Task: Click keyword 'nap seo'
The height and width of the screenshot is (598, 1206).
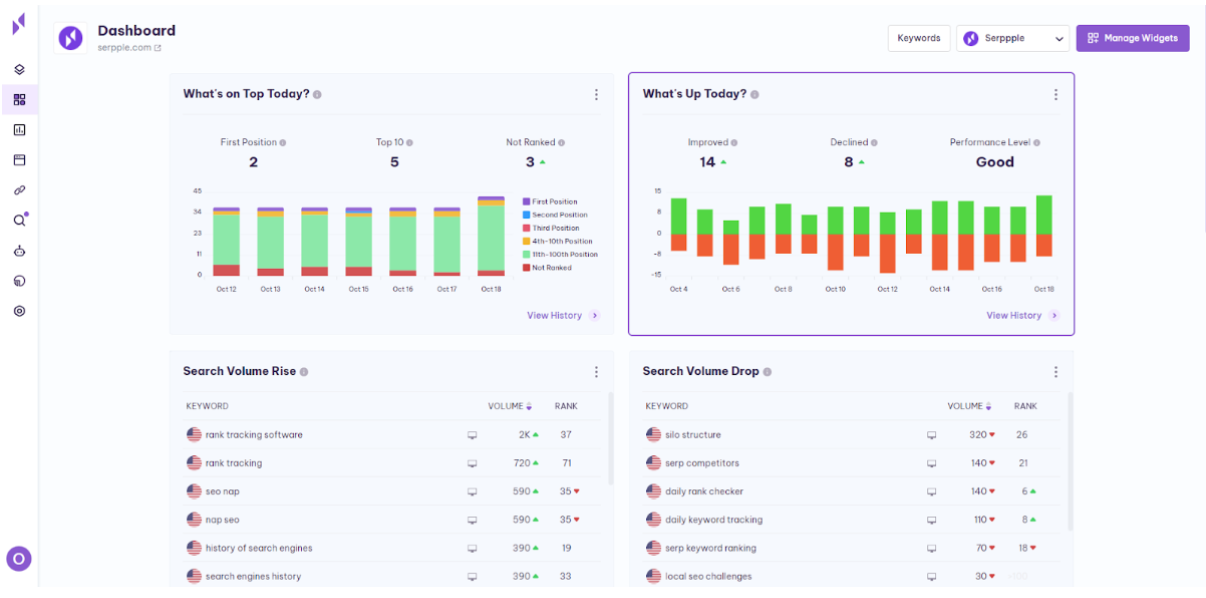Action: [222, 520]
